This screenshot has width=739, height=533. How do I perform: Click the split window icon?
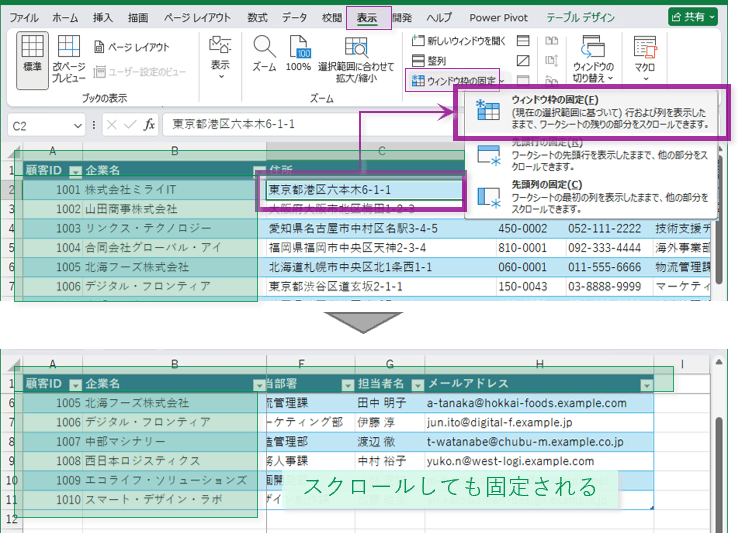(x=523, y=41)
